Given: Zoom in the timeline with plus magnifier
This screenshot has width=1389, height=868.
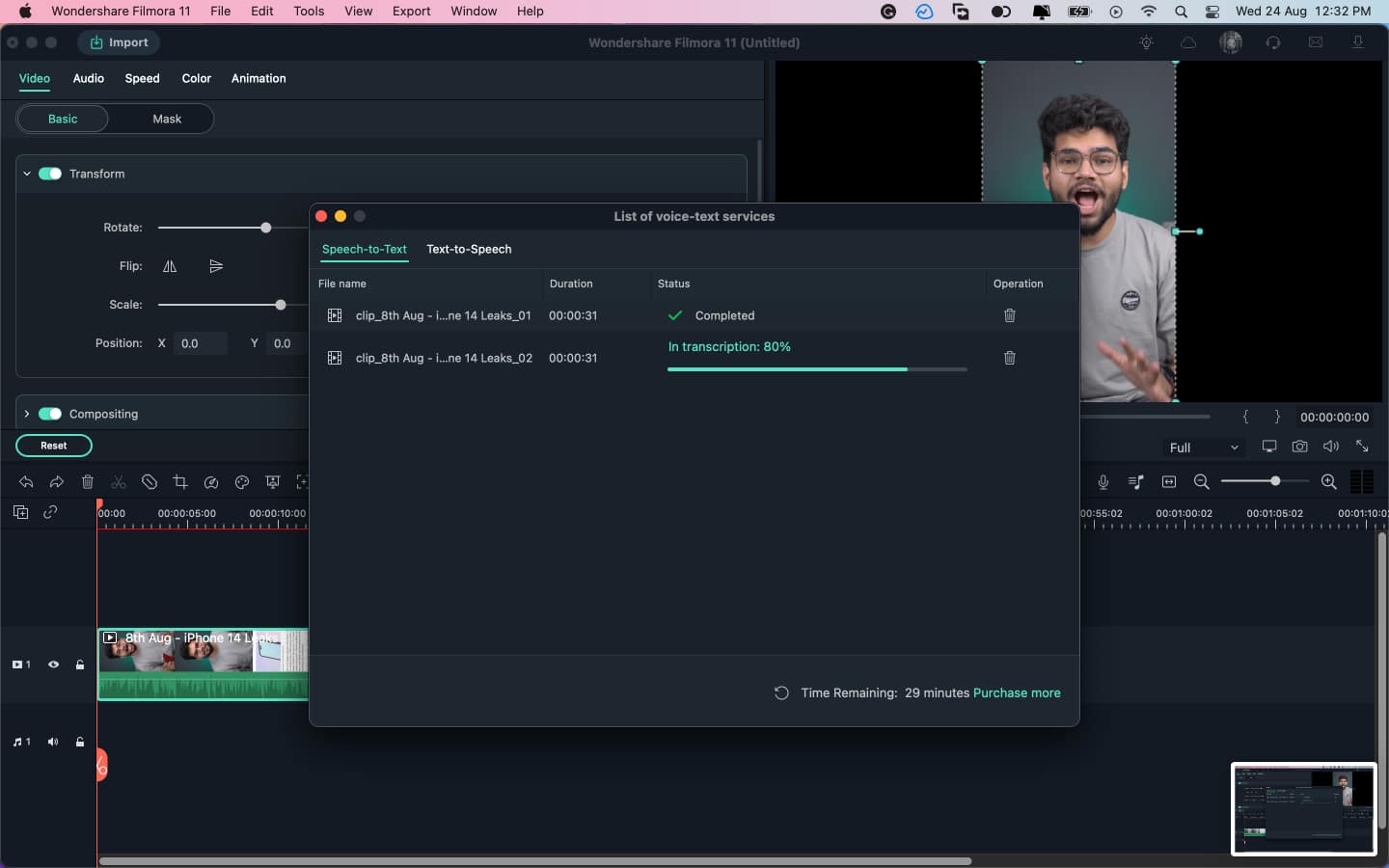Looking at the screenshot, I should [1329, 481].
